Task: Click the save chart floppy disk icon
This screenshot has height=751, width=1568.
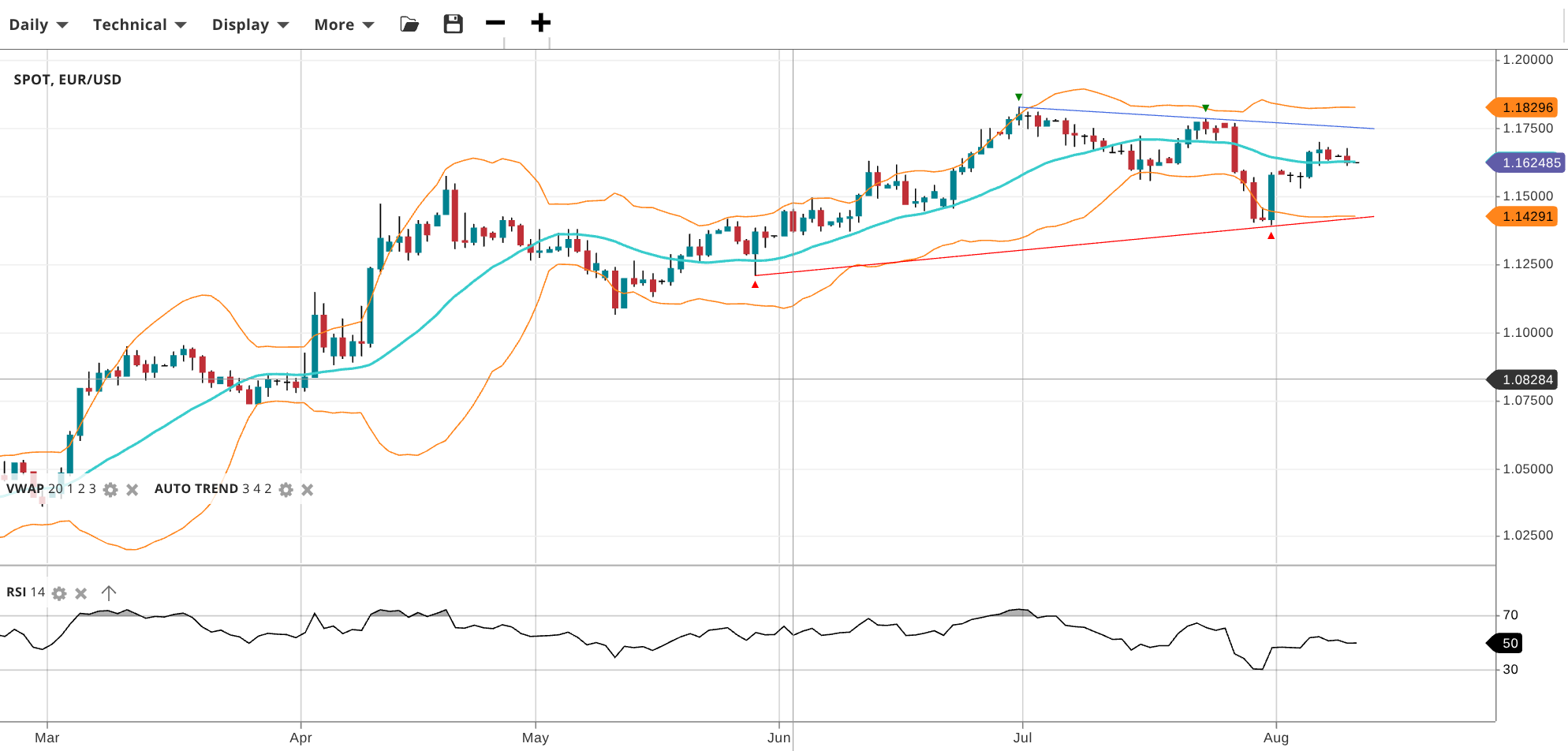Action: (453, 24)
